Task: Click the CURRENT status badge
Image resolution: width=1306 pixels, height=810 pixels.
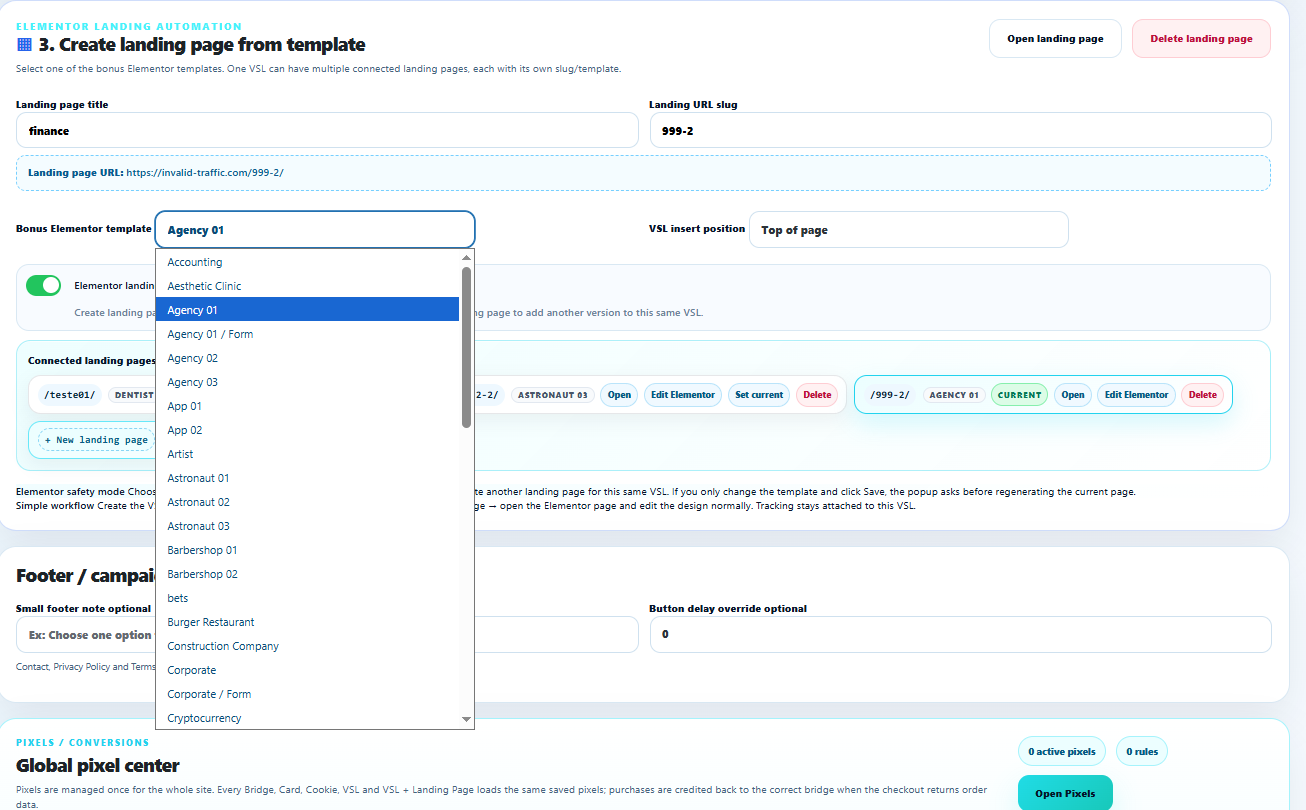Action: tap(1019, 395)
